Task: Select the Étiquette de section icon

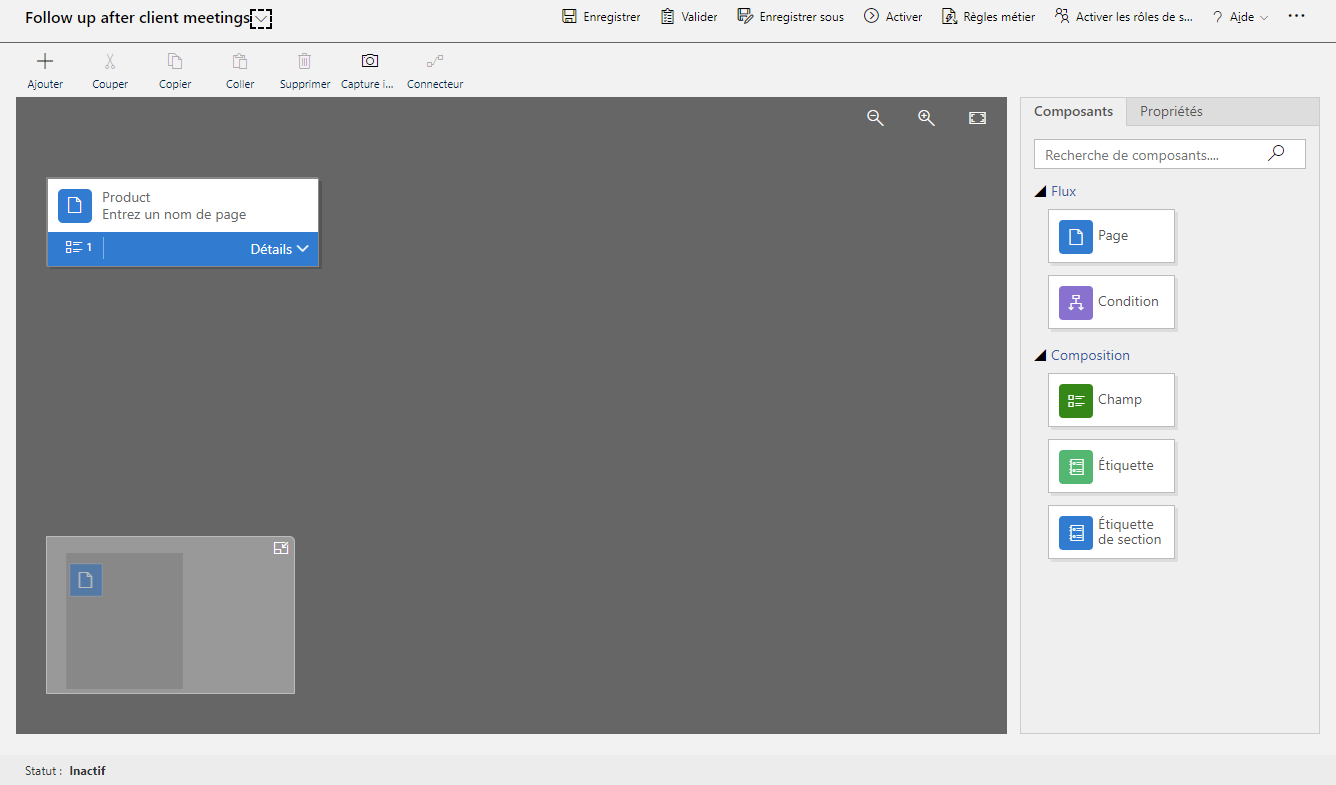Action: (1076, 532)
